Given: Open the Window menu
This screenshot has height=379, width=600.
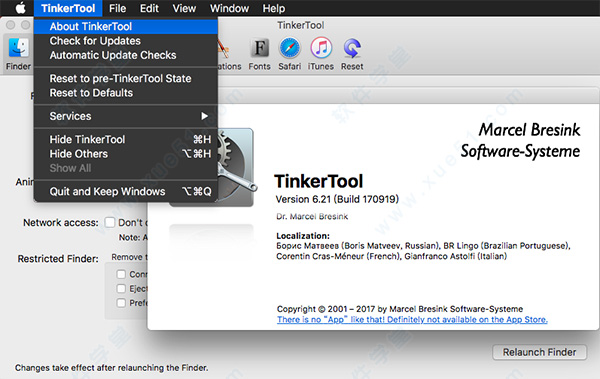Looking at the screenshot, I should tap(229, 8).
